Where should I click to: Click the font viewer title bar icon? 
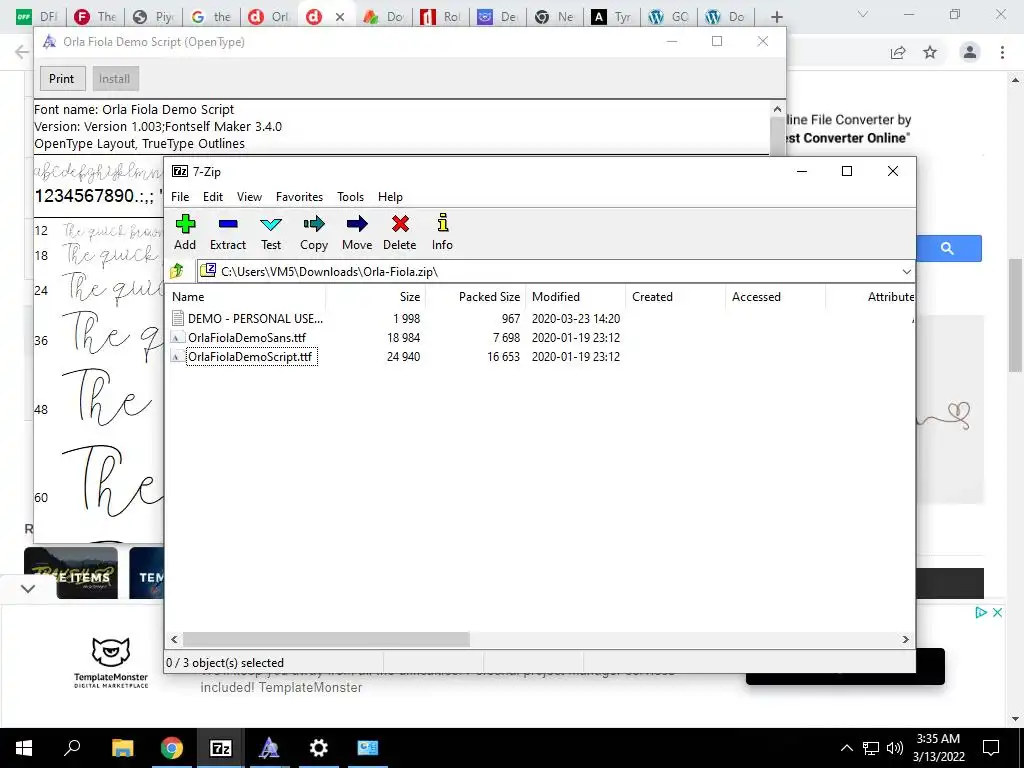(50, 42)
